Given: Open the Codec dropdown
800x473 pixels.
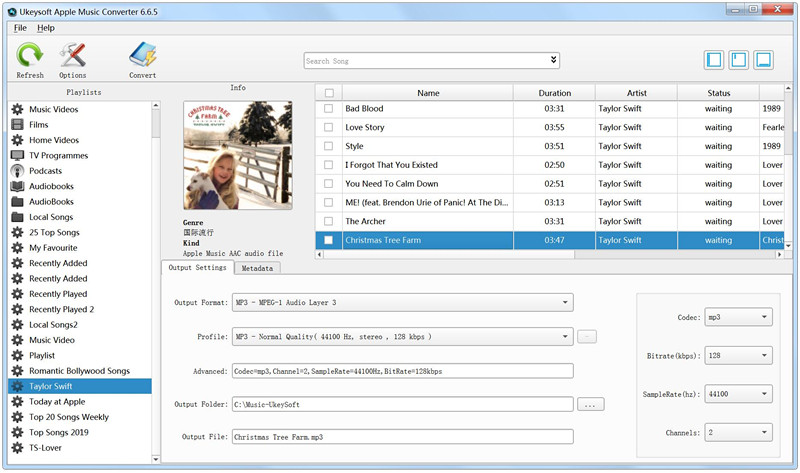Looking at the screenshot, I should [x=738, y=317].
